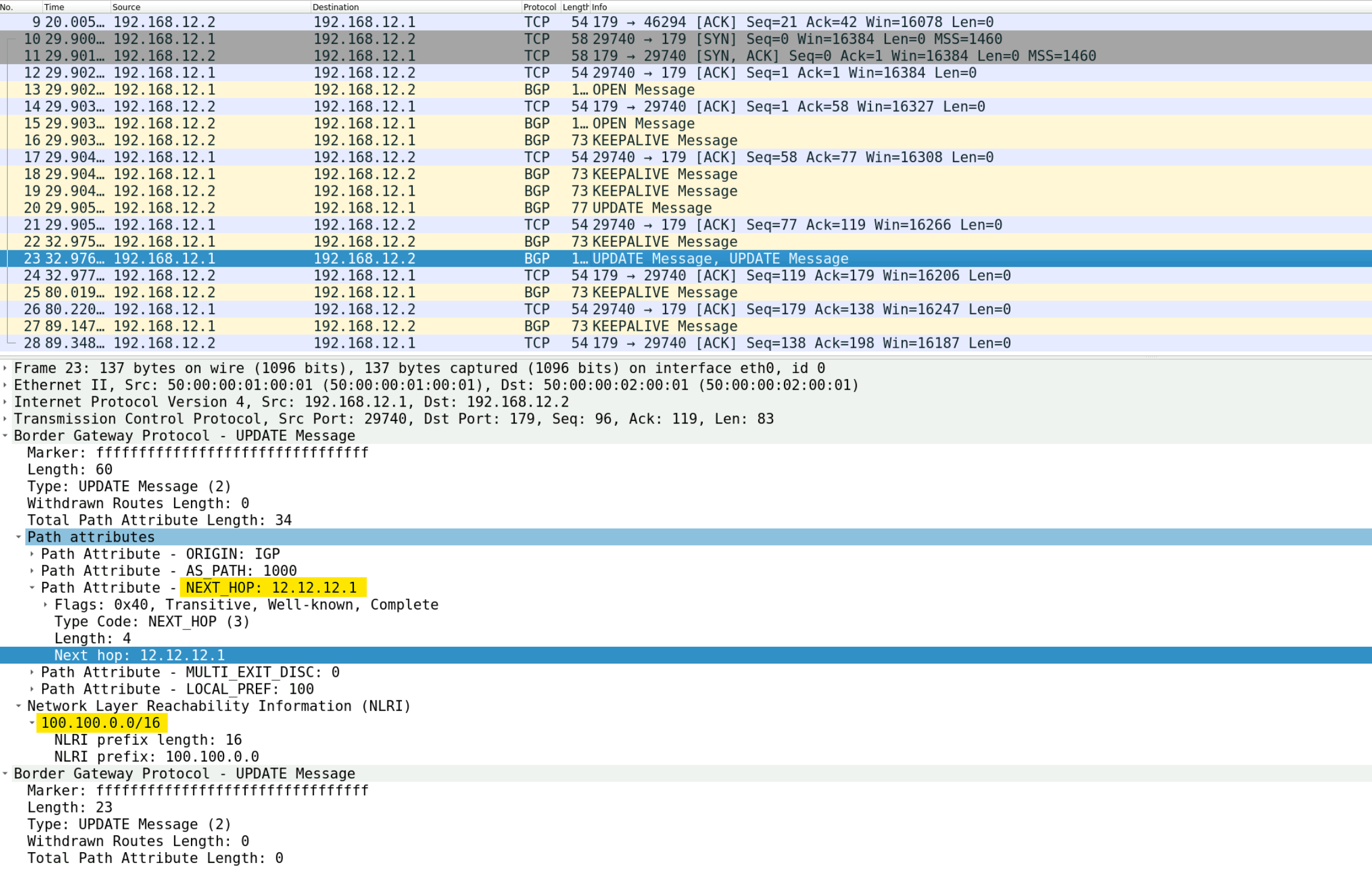The image size is (1372, 887).
Task: Select packet 10 SYN row
Action: (x=686, y=39)
